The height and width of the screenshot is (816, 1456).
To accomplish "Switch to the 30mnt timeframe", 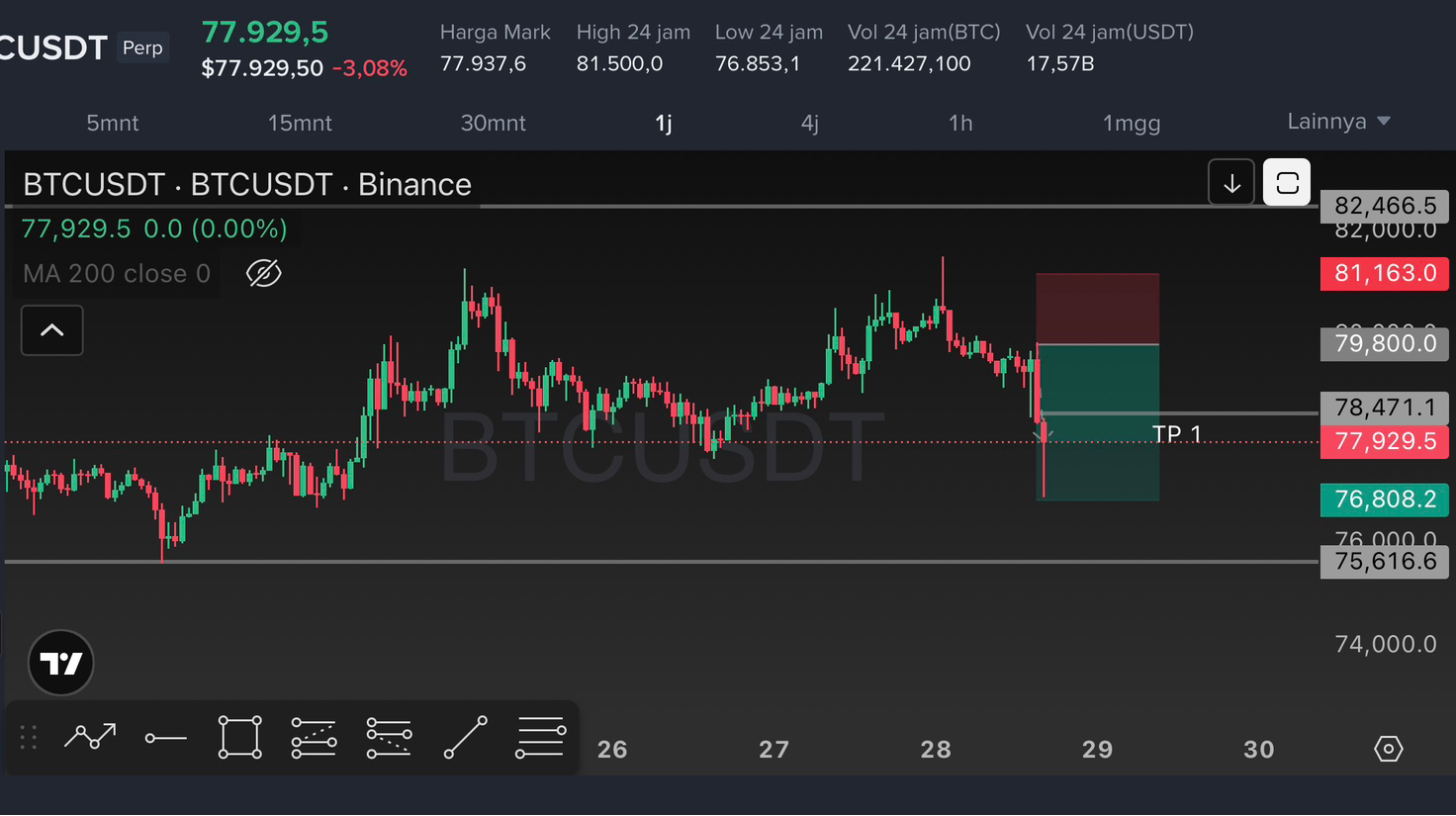I will point(493,123).
